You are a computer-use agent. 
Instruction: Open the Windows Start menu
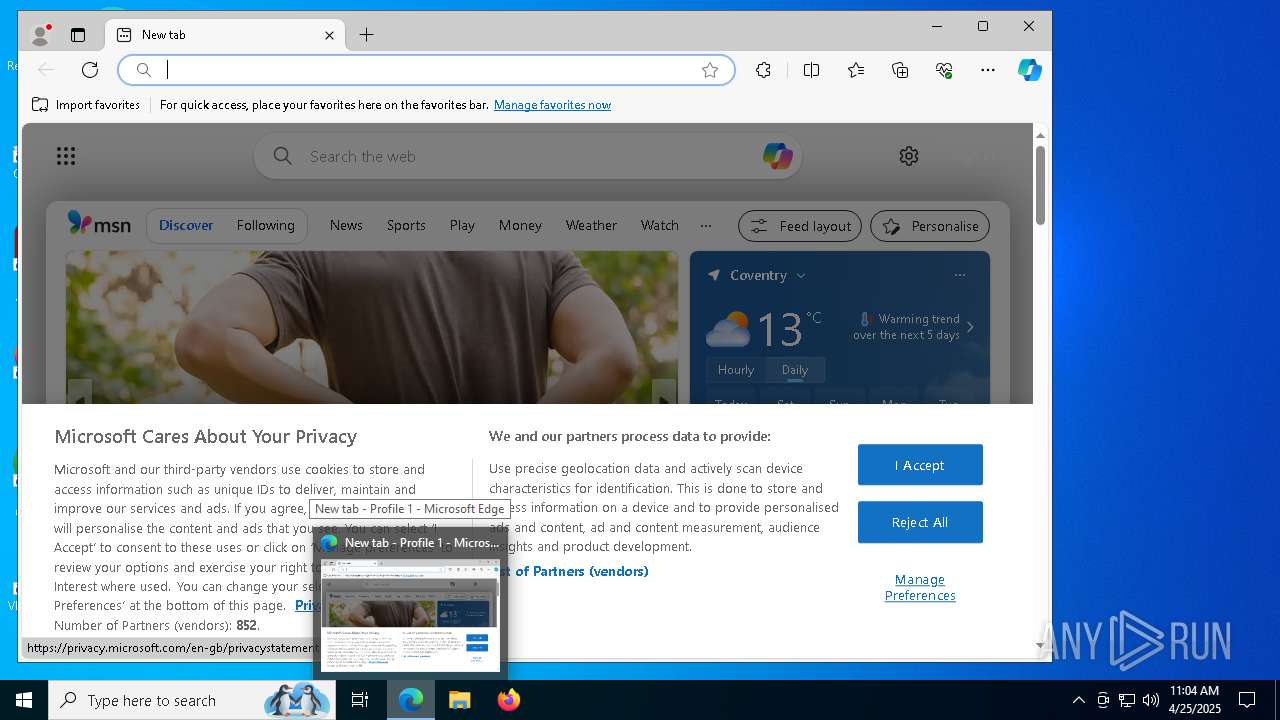pos(24,700)
